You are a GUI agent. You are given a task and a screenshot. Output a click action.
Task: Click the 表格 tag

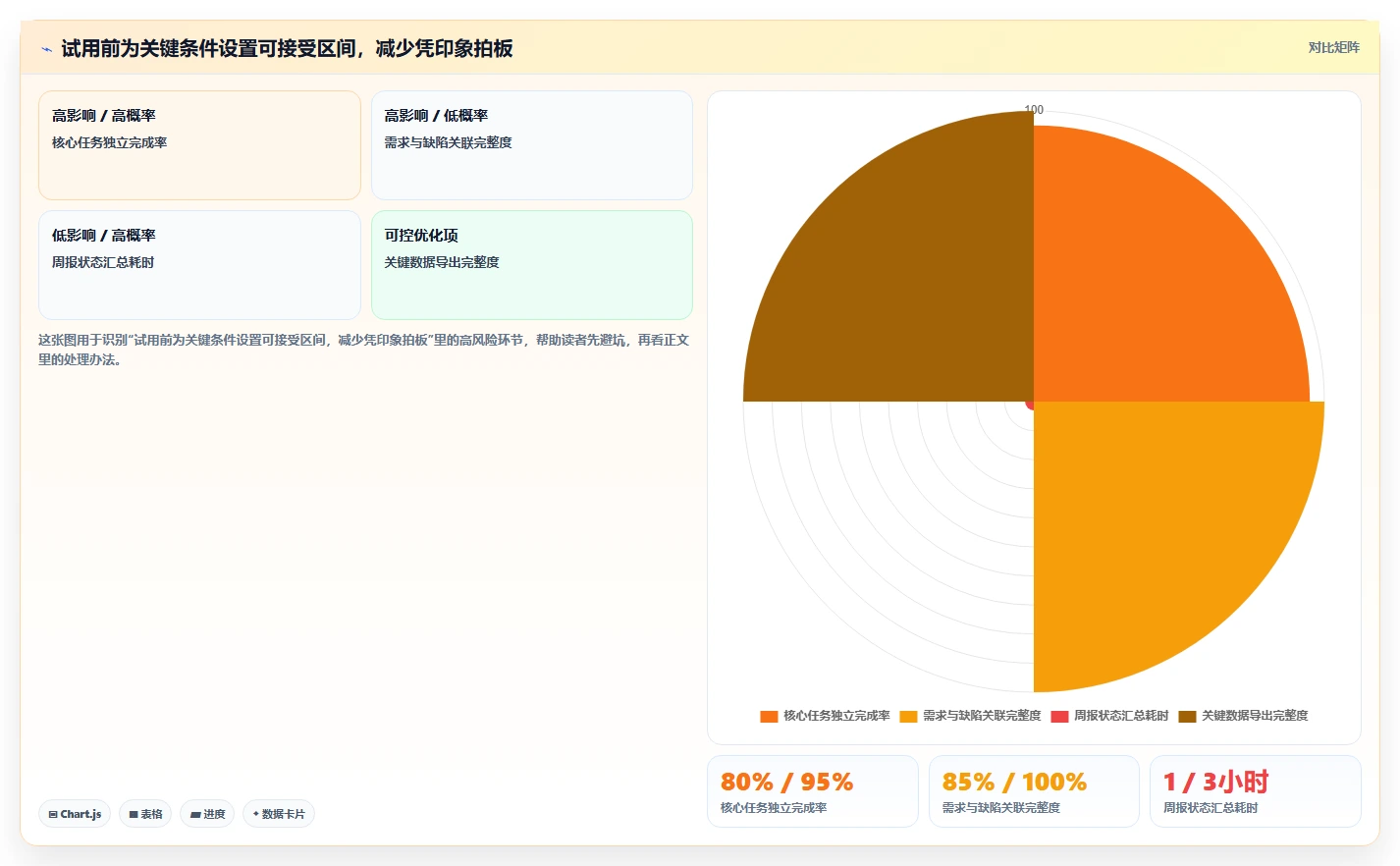[145, 814]
